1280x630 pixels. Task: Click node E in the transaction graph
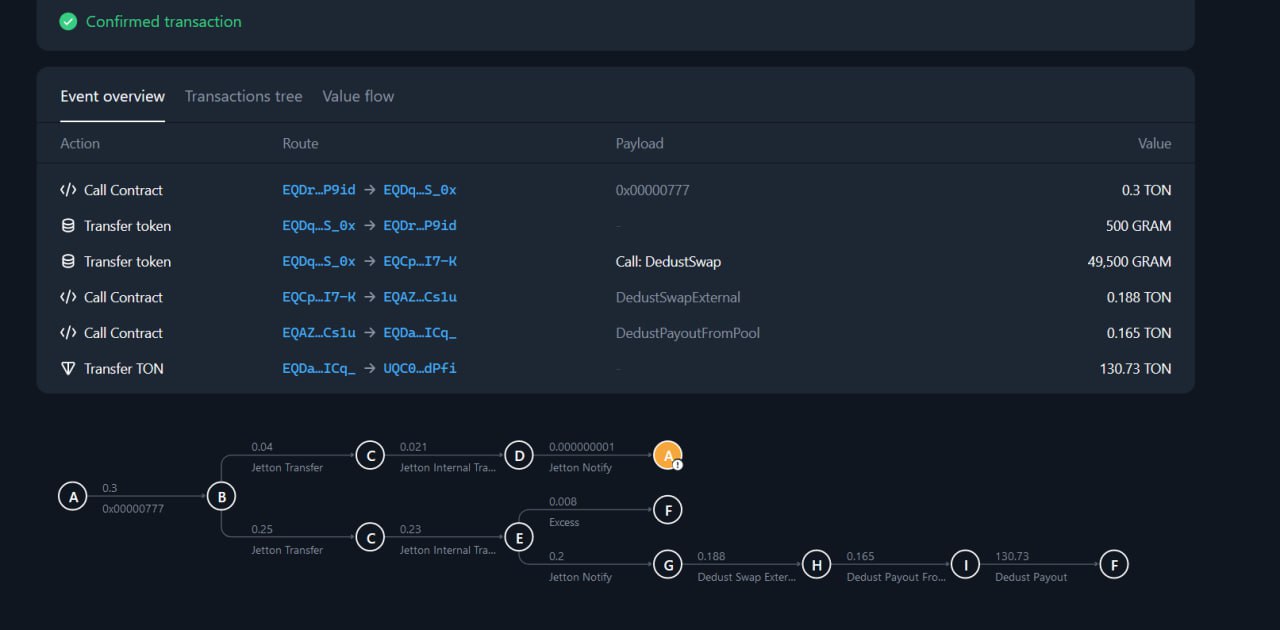point(518,538)
